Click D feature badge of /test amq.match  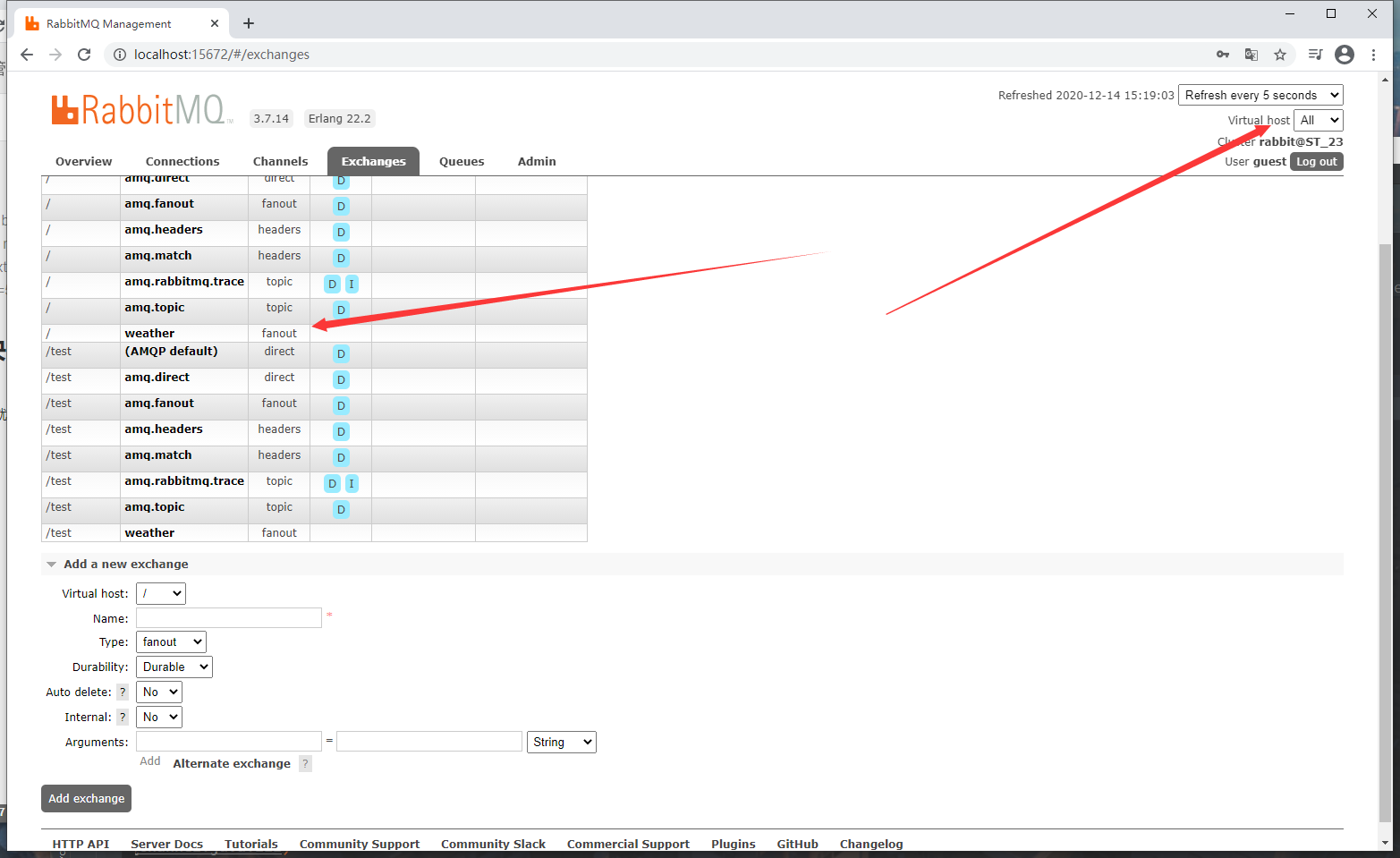point(341,457)
